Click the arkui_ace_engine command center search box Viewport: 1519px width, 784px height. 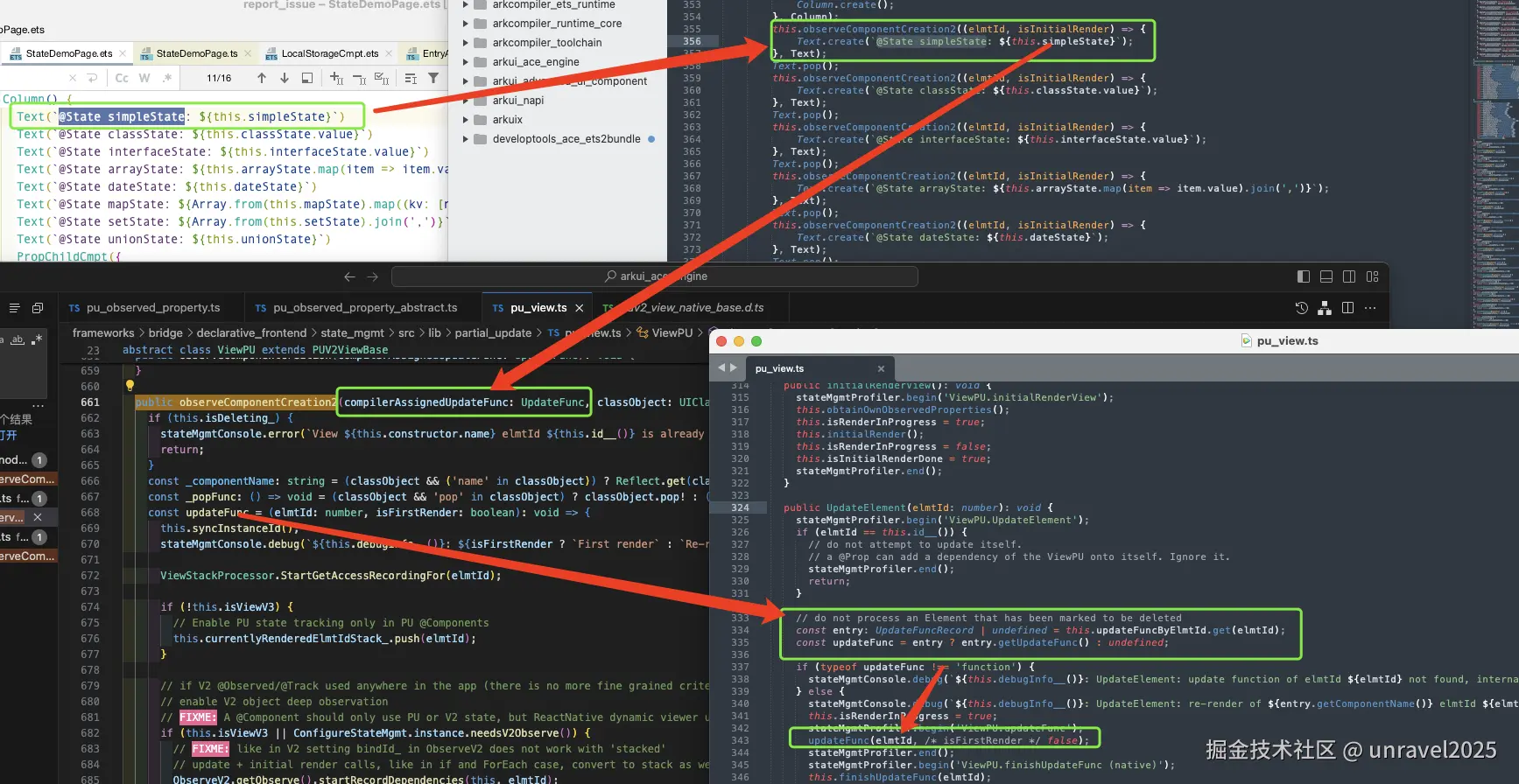655,276
